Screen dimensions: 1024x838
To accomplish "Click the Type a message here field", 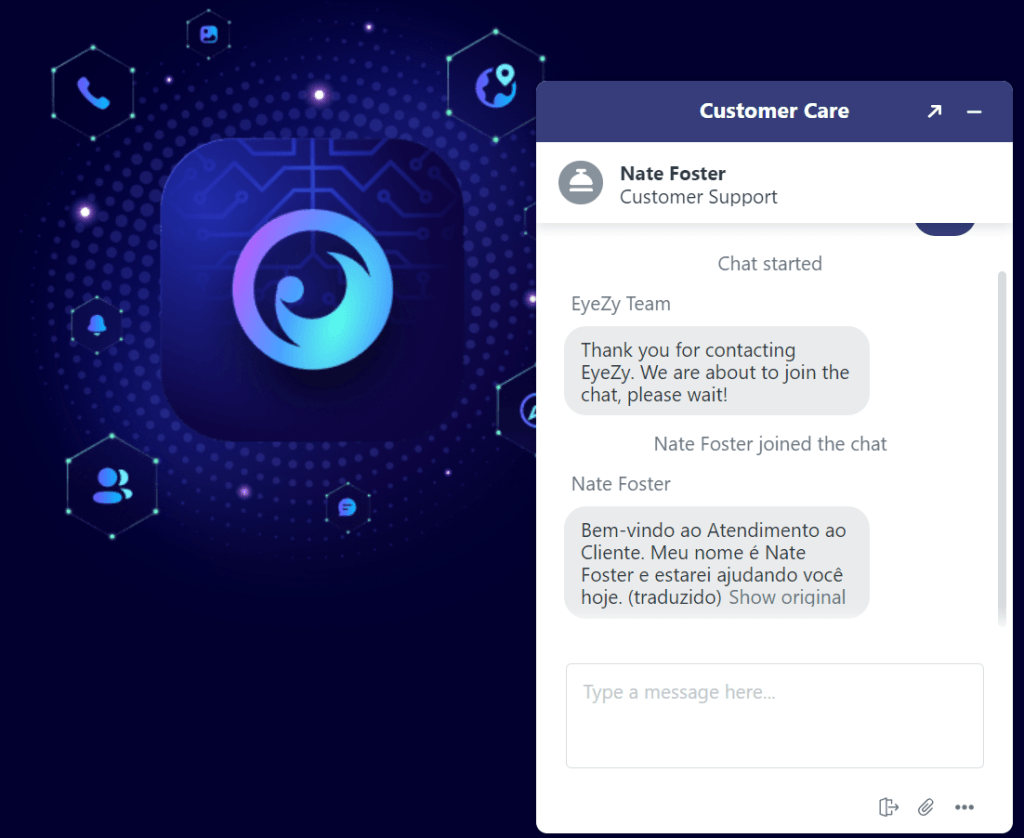I will tap(775, 715).
